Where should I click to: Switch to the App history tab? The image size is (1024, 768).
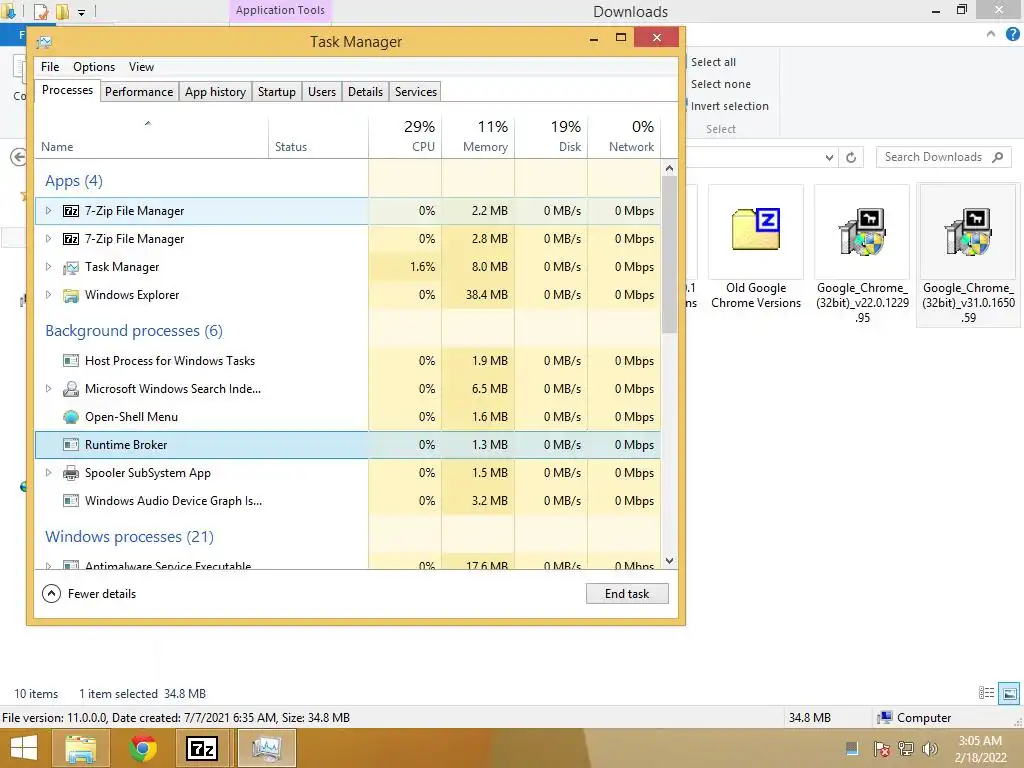(x=215, y=91)
